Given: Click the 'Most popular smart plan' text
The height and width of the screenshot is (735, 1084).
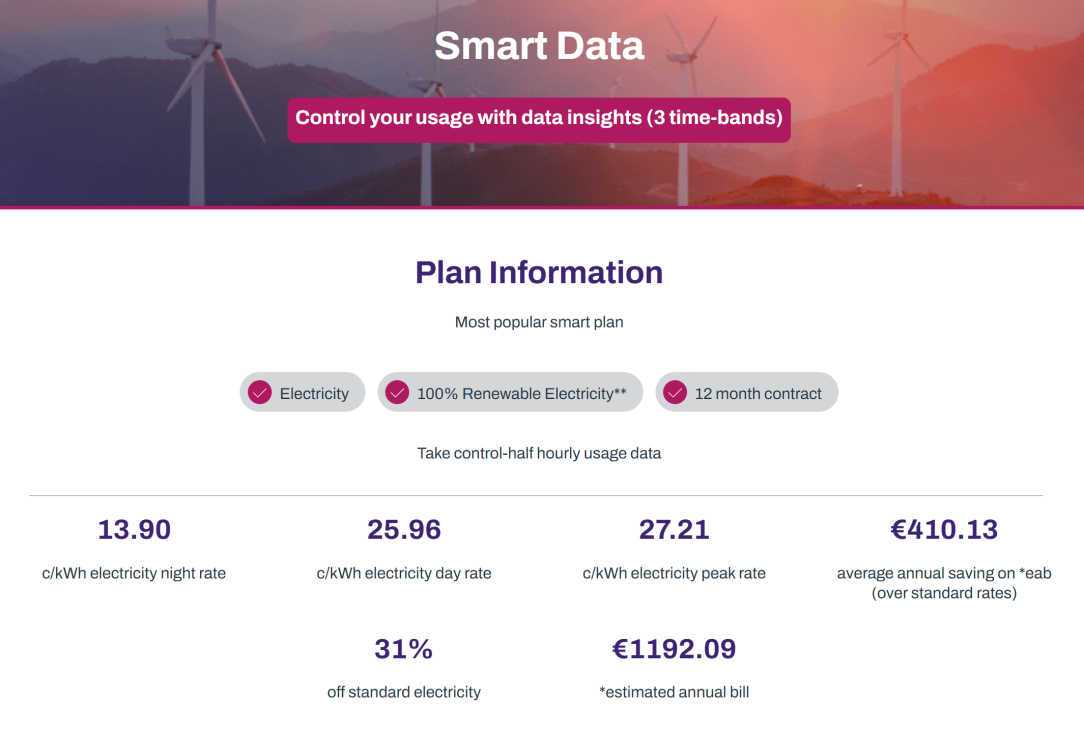Looking at the screenshot, I should pyautogui.click(x=539, y=322).
